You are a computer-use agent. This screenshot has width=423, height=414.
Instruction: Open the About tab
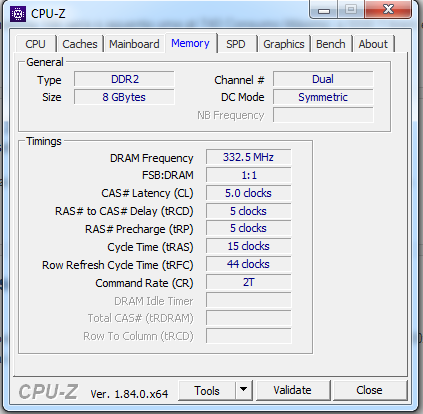pyautogui.click(x=373, y=44)
